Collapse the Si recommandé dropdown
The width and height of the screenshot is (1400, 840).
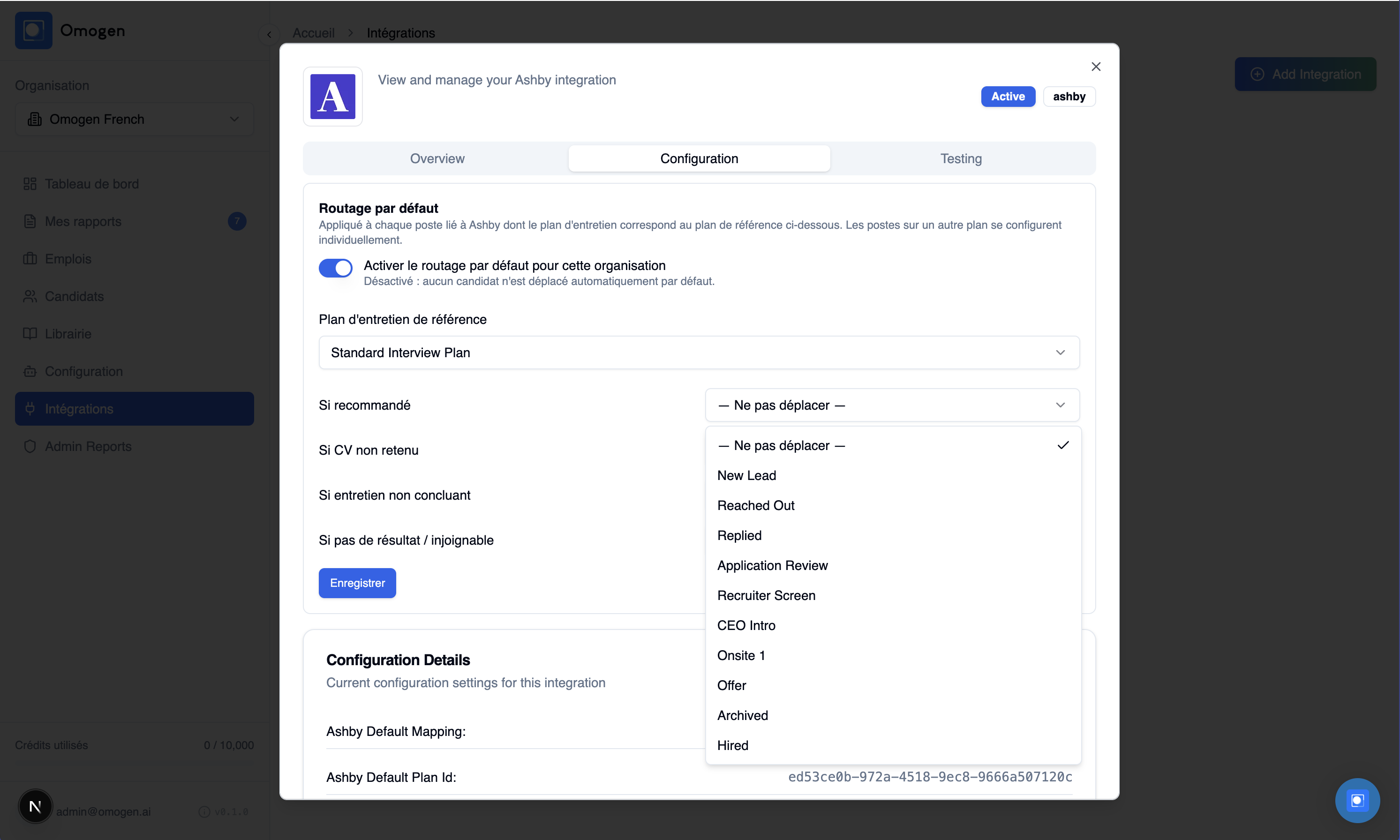pos(892,405)
